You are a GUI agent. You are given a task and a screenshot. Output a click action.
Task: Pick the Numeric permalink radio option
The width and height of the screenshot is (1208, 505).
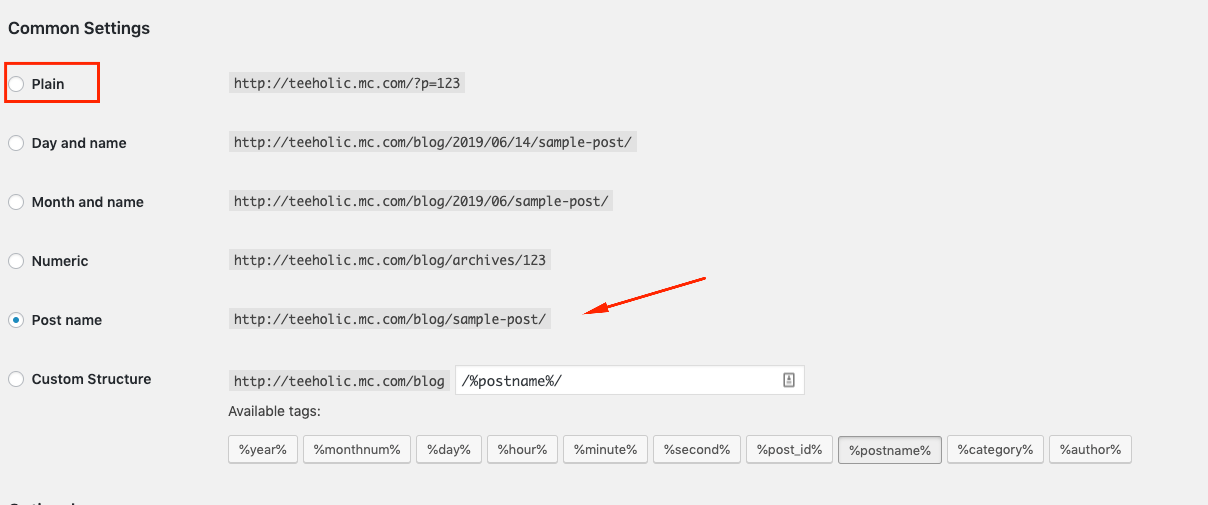tap(16, 261)
